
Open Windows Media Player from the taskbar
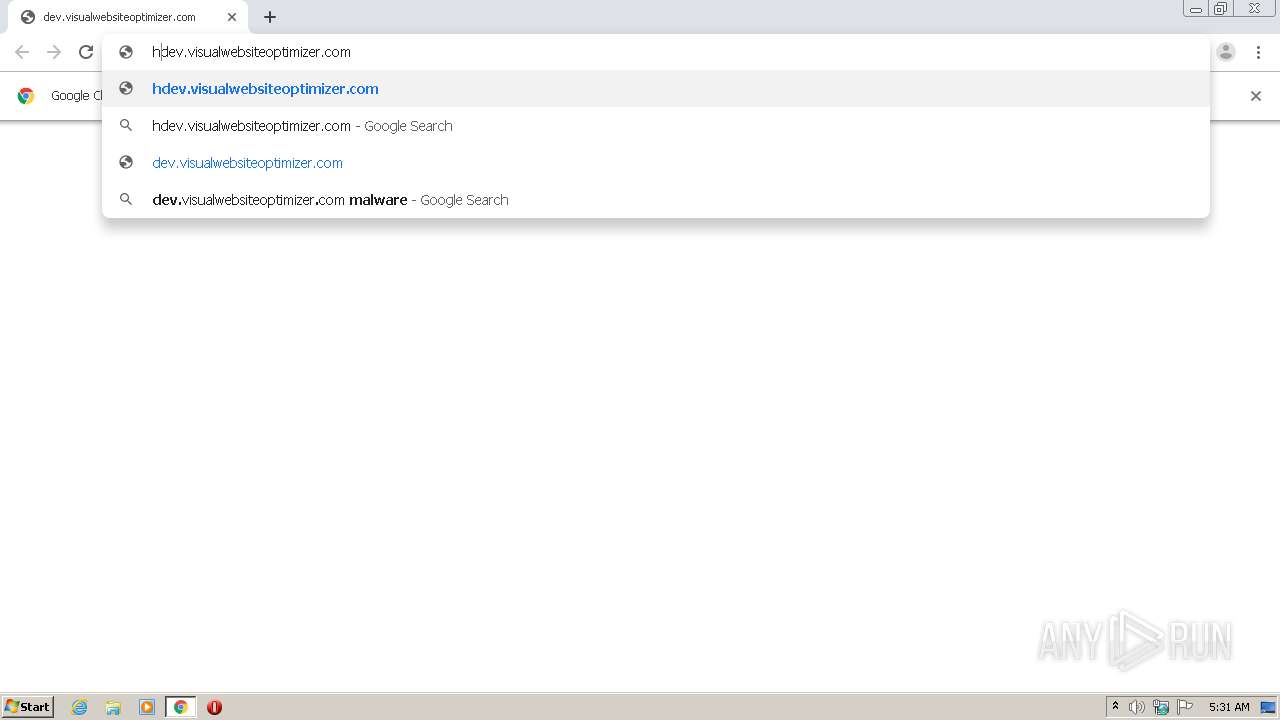click(147, 707)
